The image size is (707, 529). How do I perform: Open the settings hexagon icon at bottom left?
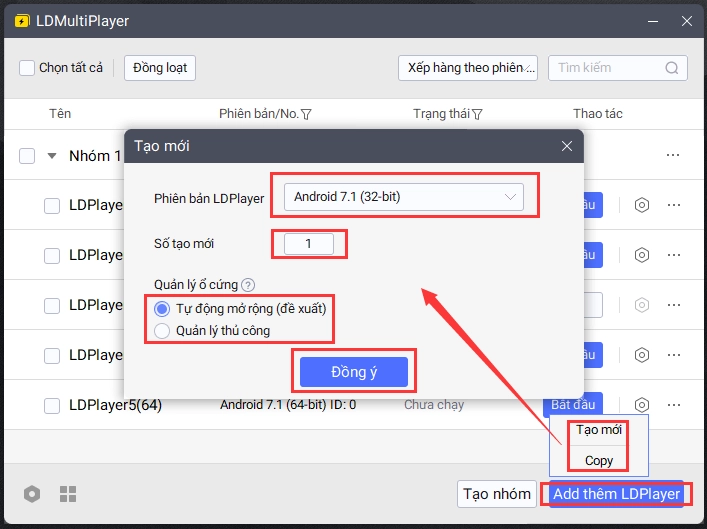(x=32, y=494)
